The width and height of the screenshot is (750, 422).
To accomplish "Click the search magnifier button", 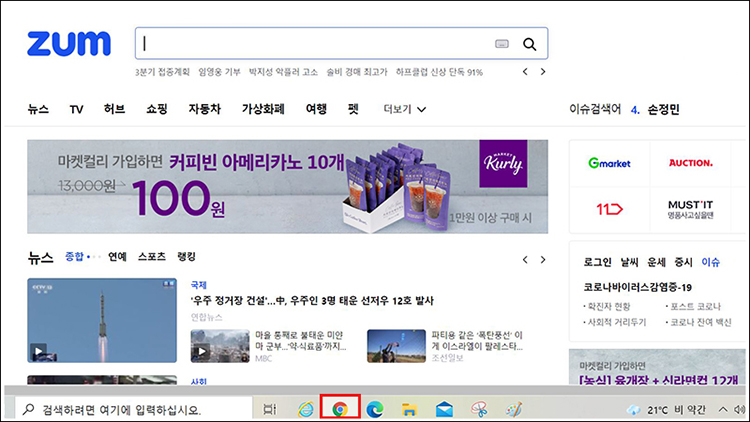I will click(529, 44).
